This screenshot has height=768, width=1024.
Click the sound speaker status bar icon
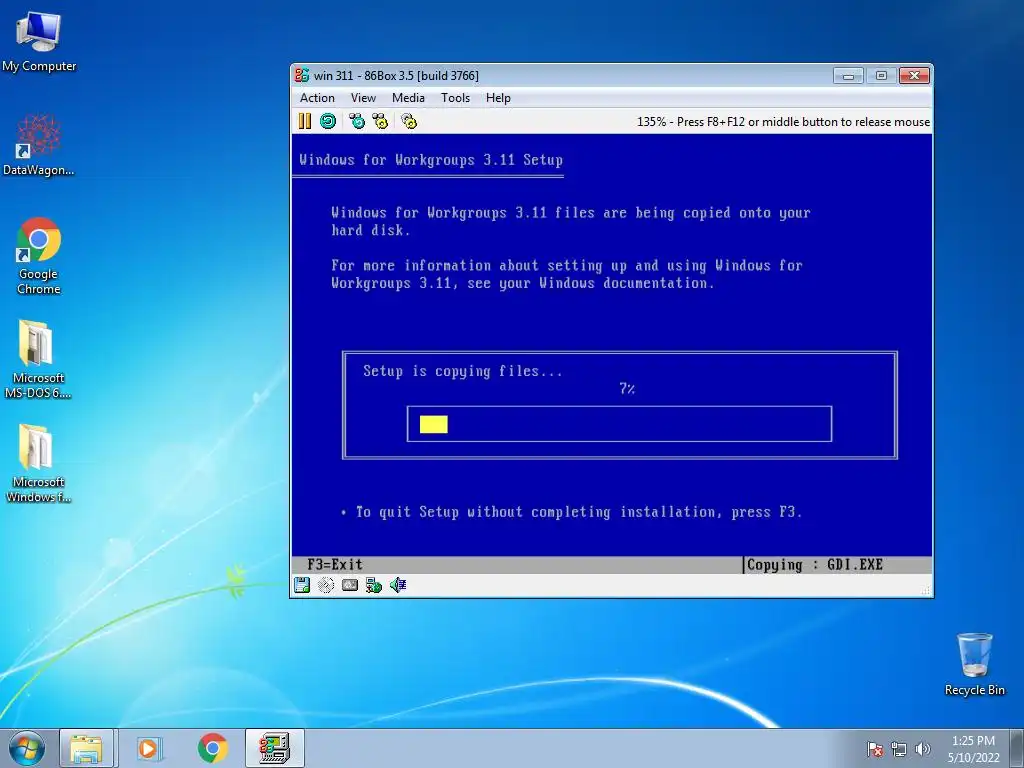pos(398,585)
